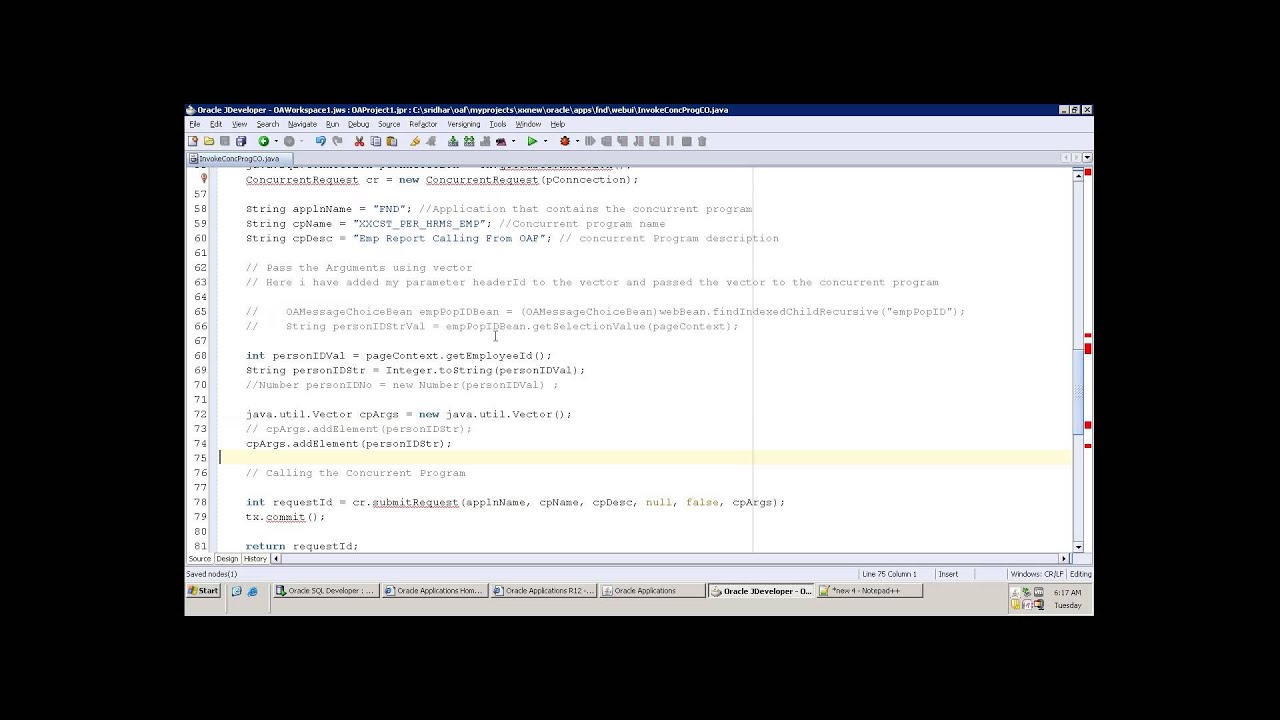Open the editor tab list dropdown

coord(1087,158)
